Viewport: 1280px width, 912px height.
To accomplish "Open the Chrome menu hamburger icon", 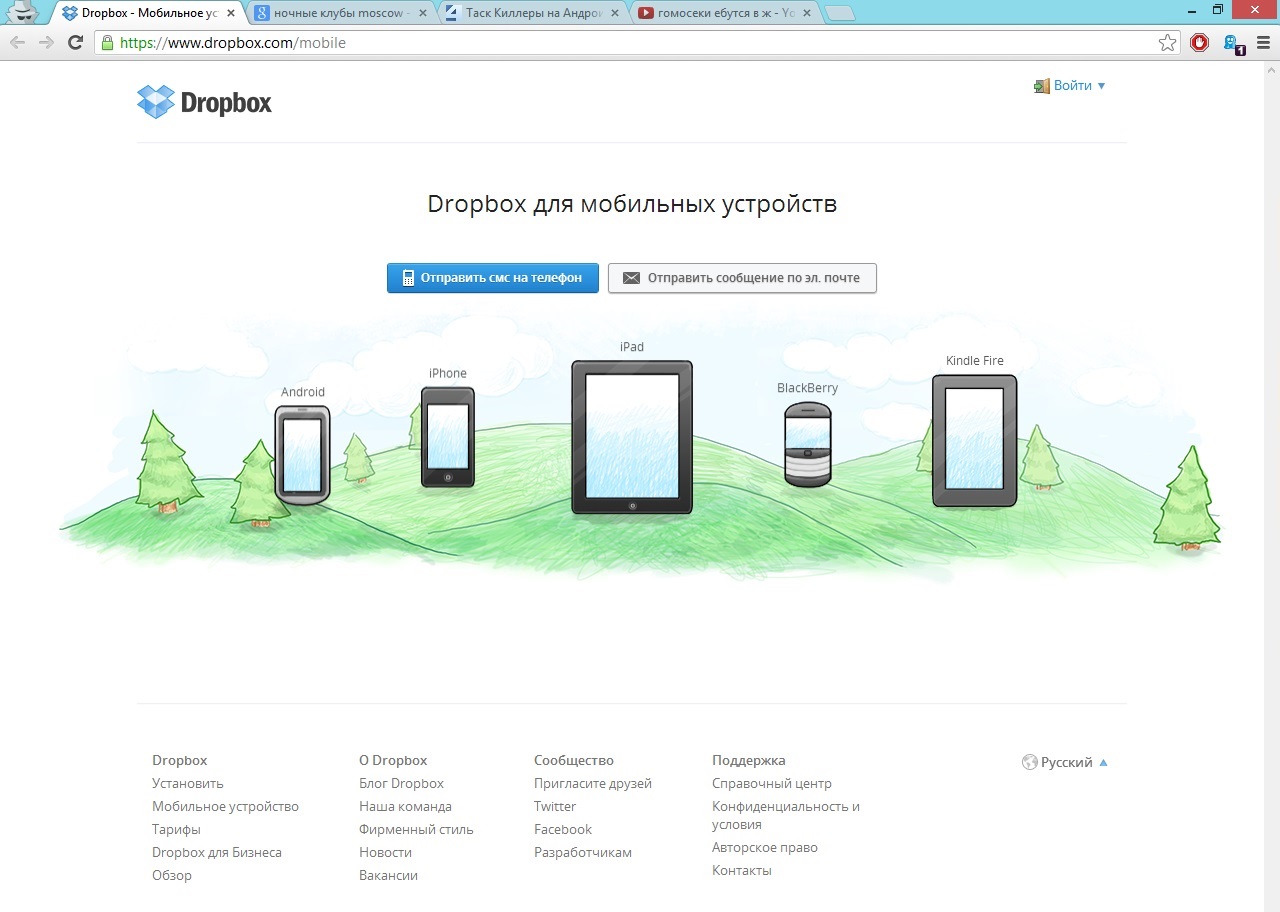I will point(1263,43).
